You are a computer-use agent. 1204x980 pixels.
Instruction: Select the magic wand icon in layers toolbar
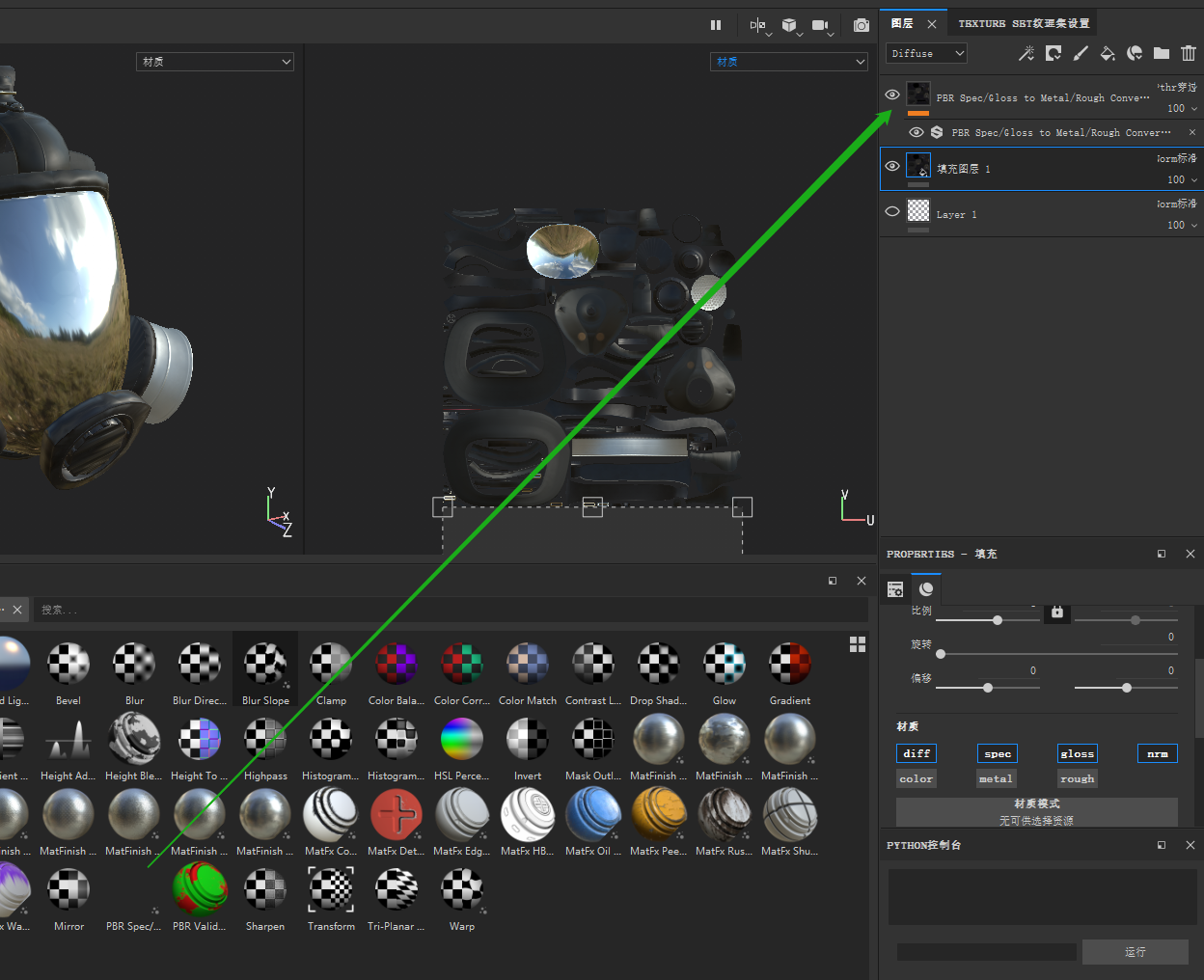[x=1026, y=53]
